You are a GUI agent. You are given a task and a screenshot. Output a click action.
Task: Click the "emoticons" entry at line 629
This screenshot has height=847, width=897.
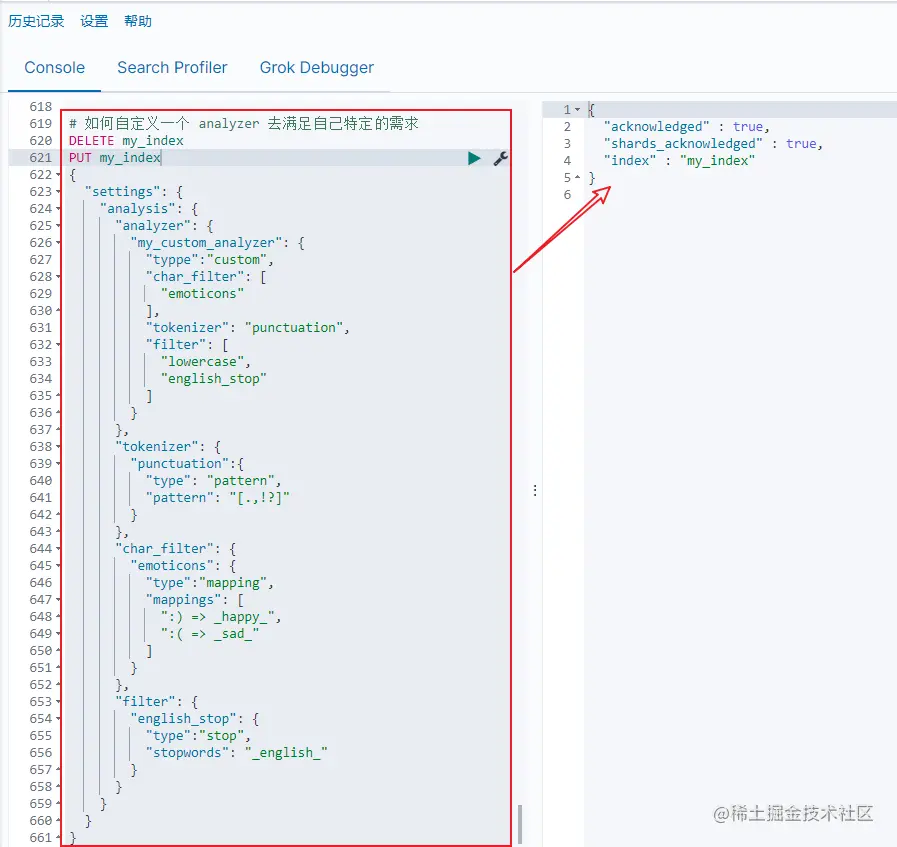tap(203, 293)
